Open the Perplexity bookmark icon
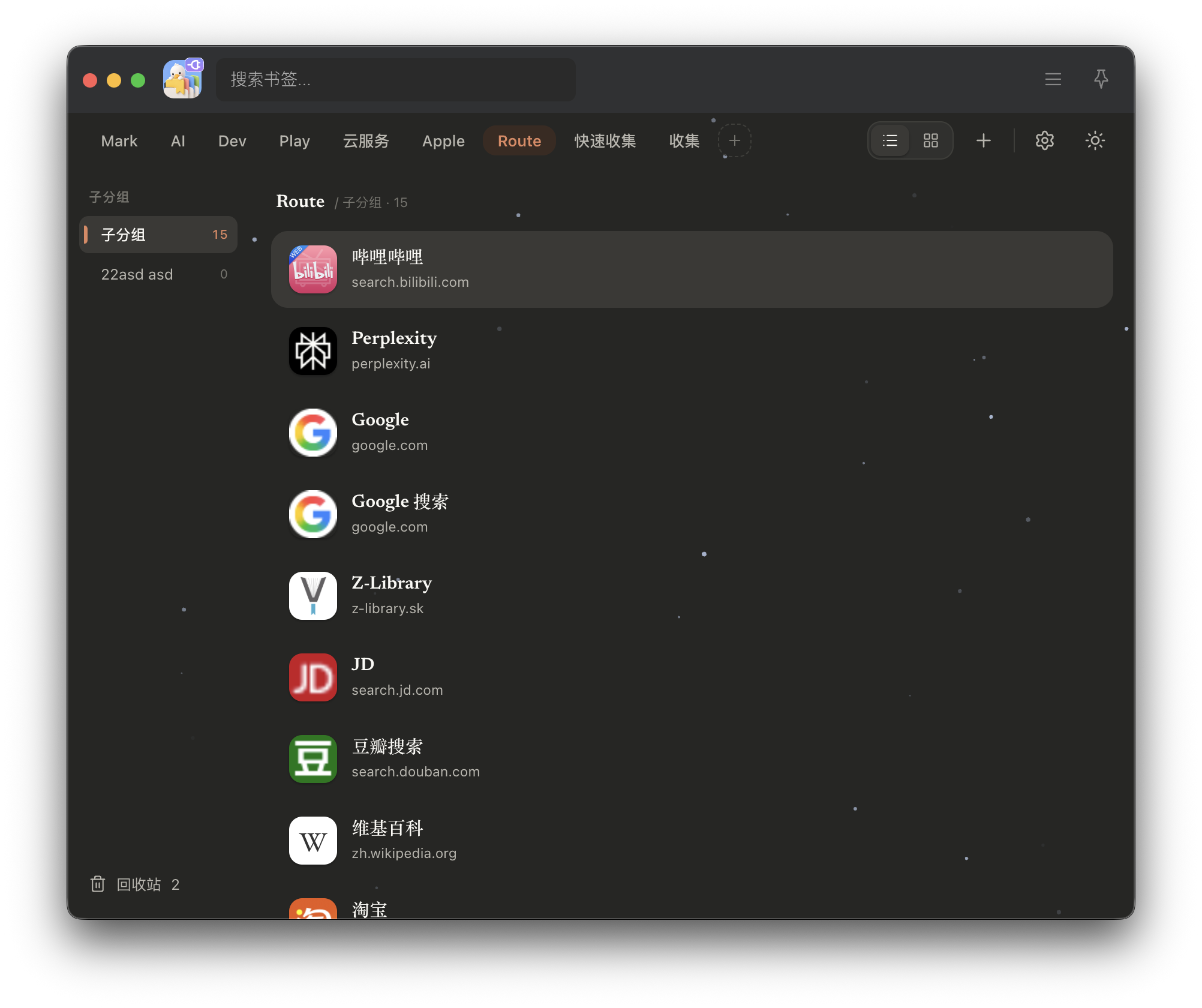The width and height of the screenshot is (1202, 1008). tap(313, 351)
